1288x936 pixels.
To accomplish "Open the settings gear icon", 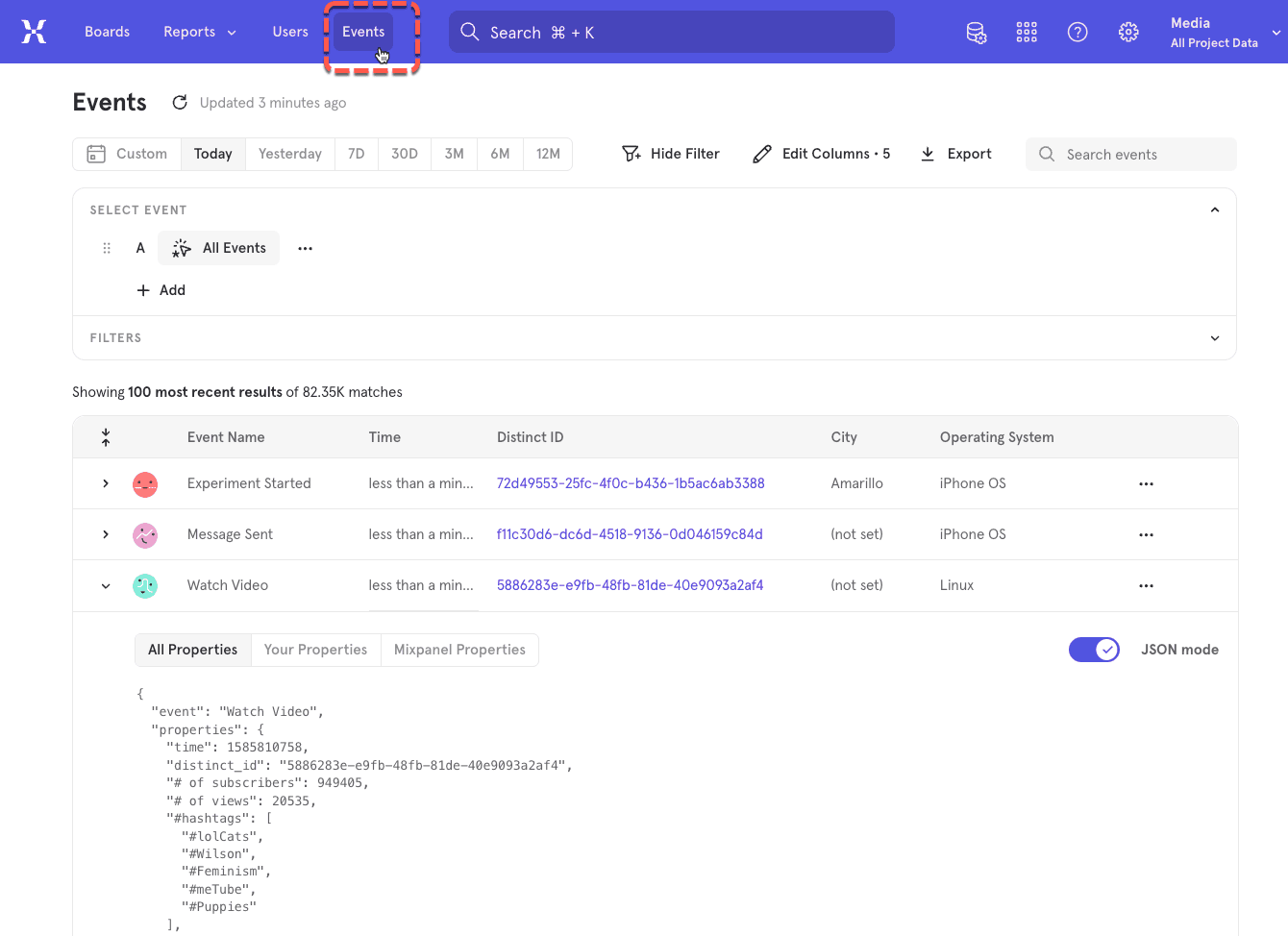I will click(x=1128, y=32).
